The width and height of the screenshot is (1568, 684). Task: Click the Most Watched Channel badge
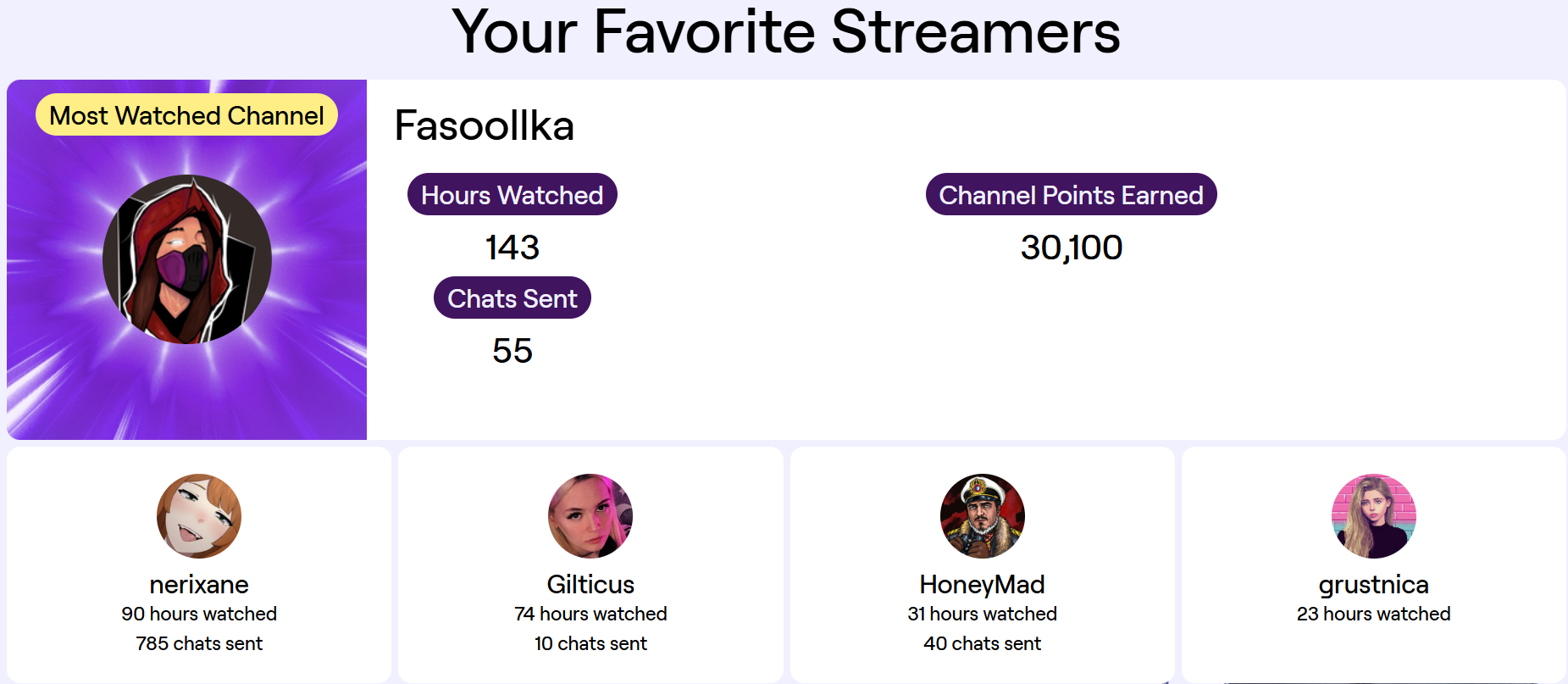[x=186, y=115]
